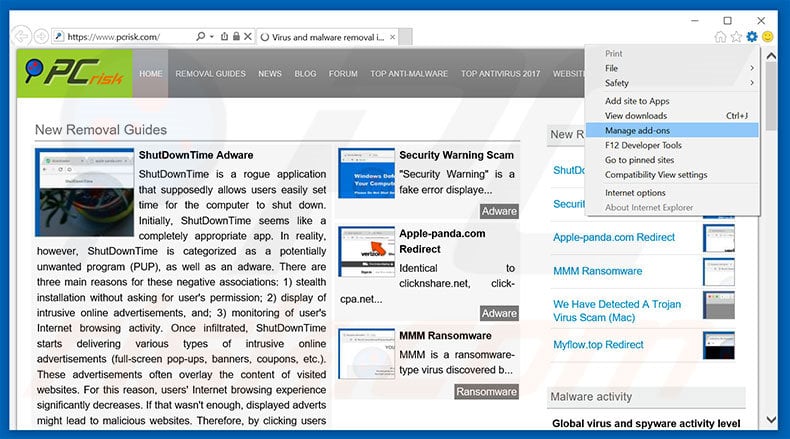This screenshot has height=439, width=790.
Task: Click the Apple-panda.com Redirect thumbnail
Action: click(x=367, y=252)
